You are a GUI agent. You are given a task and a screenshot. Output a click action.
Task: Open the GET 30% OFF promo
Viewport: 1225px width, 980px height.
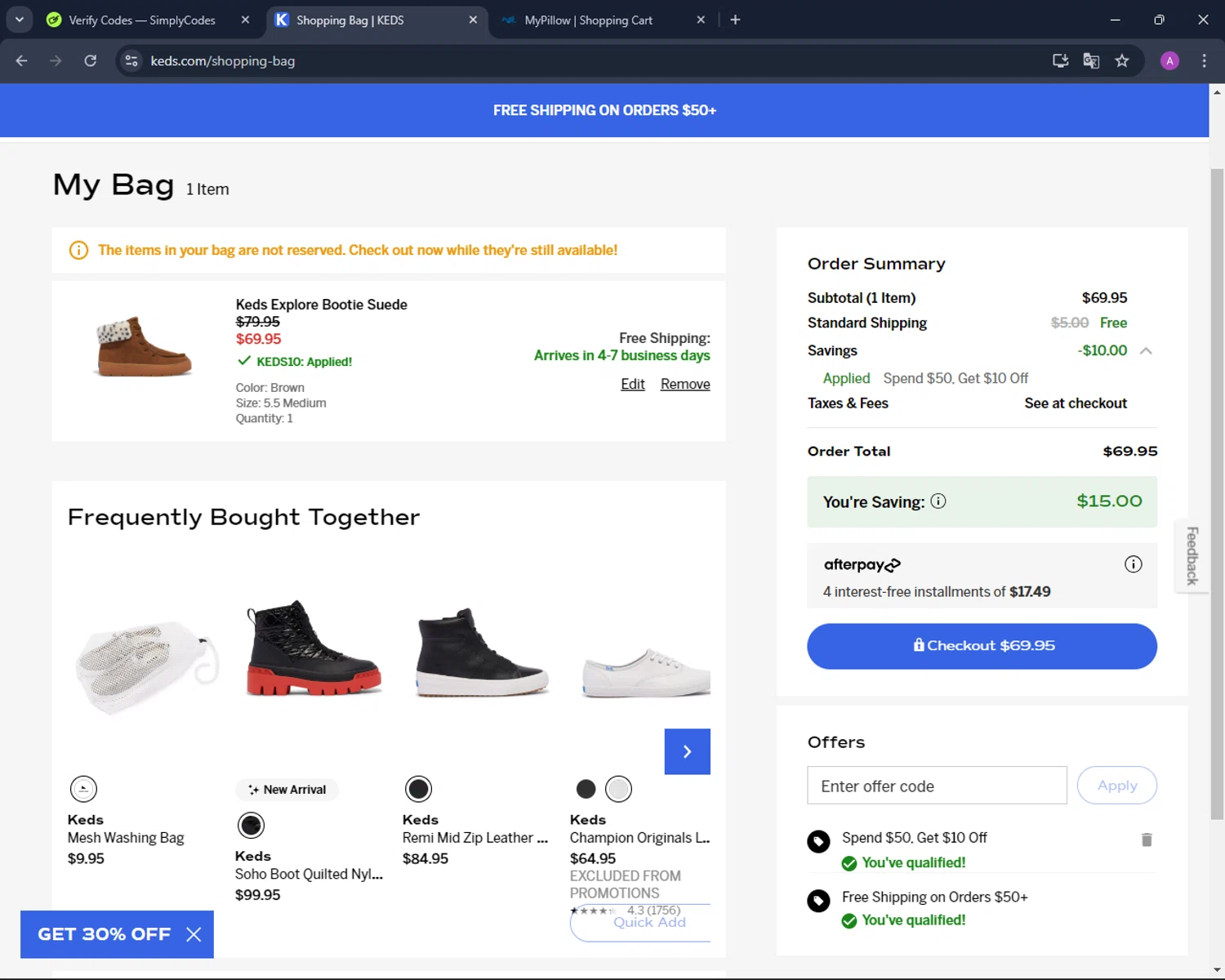[x=104, y=934]
